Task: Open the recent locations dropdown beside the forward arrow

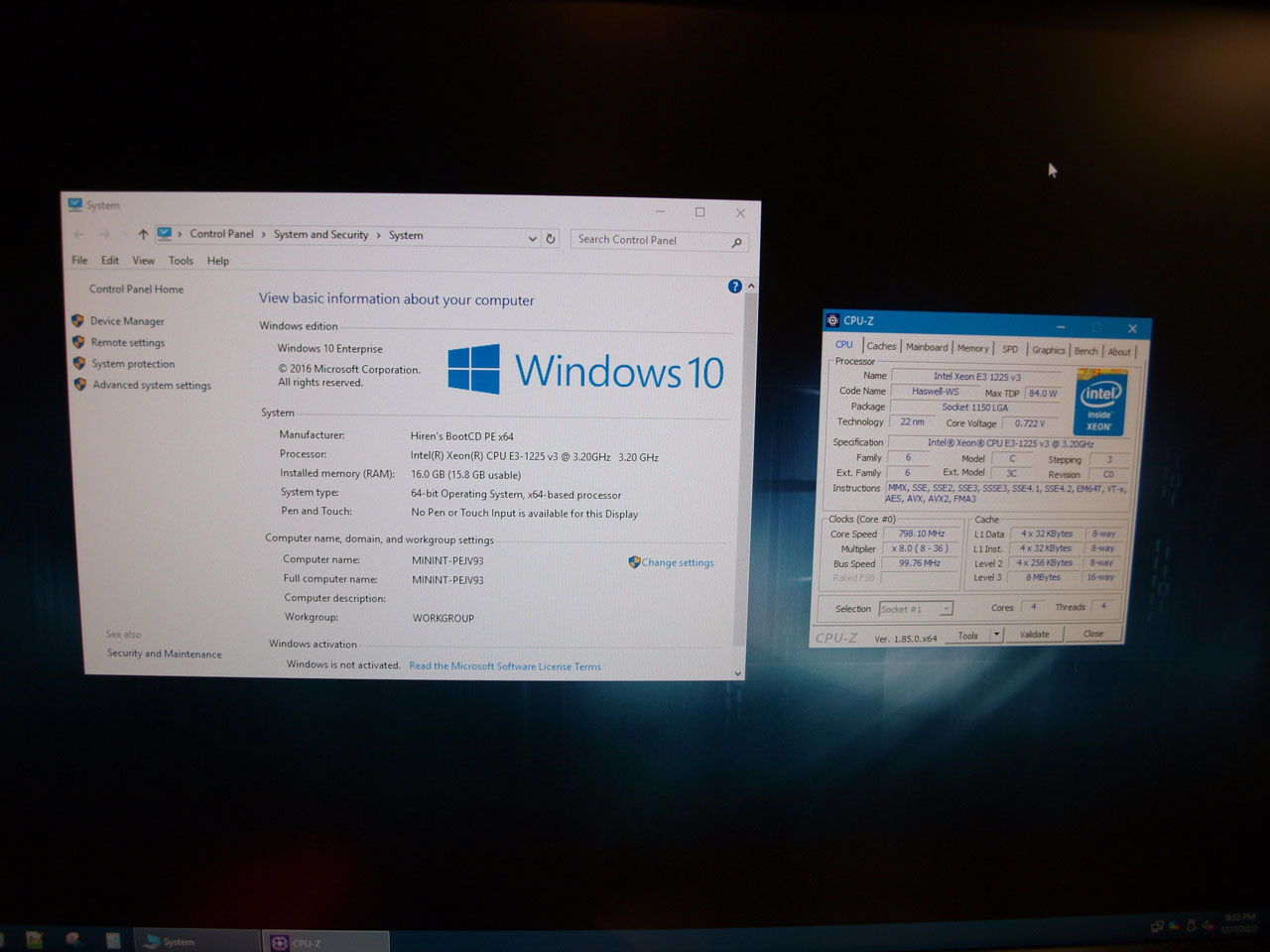Action: pyautogui.click(x=125, y=235)
